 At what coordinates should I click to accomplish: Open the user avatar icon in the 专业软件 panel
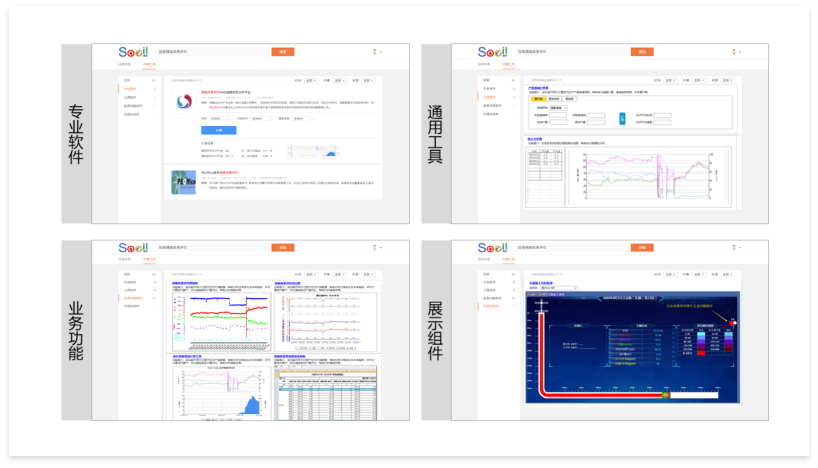(375, 52)
